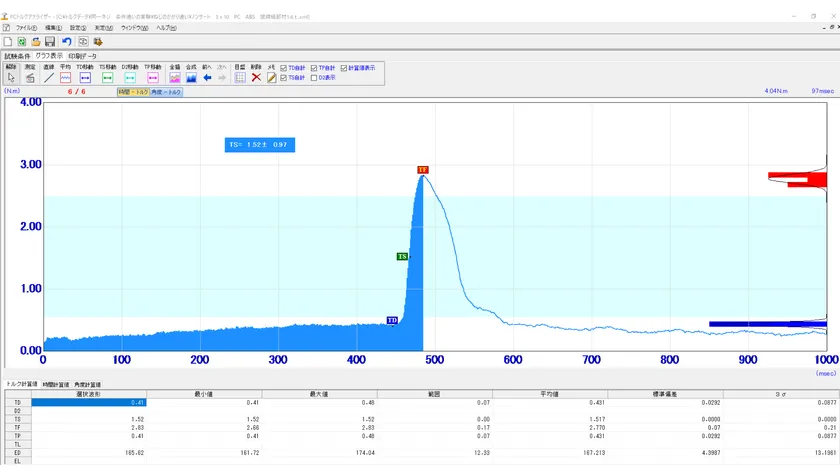Switch to the 時間計算値 tab

click(x=56, y=384)
